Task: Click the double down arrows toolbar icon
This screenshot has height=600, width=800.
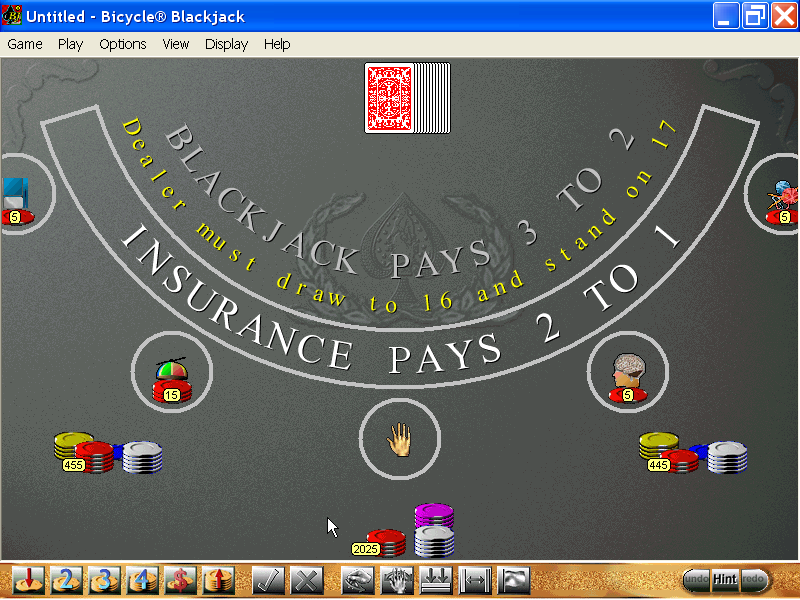Action: 436,580
